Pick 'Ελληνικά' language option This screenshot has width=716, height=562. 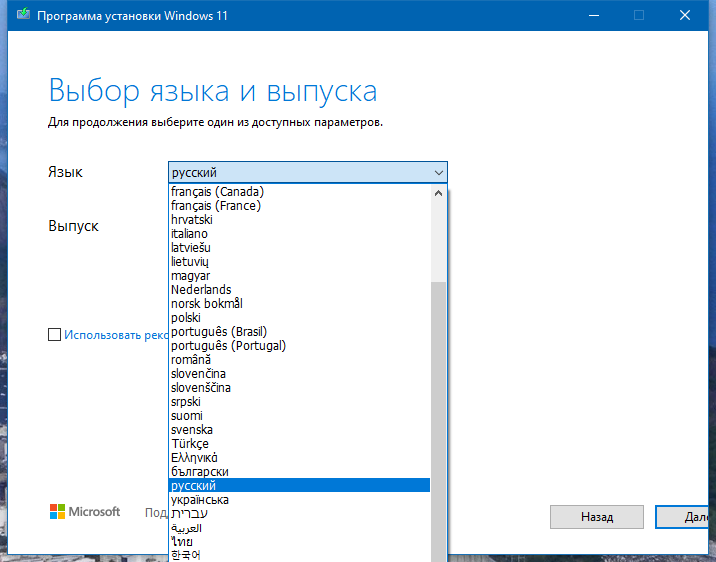[x=299, y=457]
